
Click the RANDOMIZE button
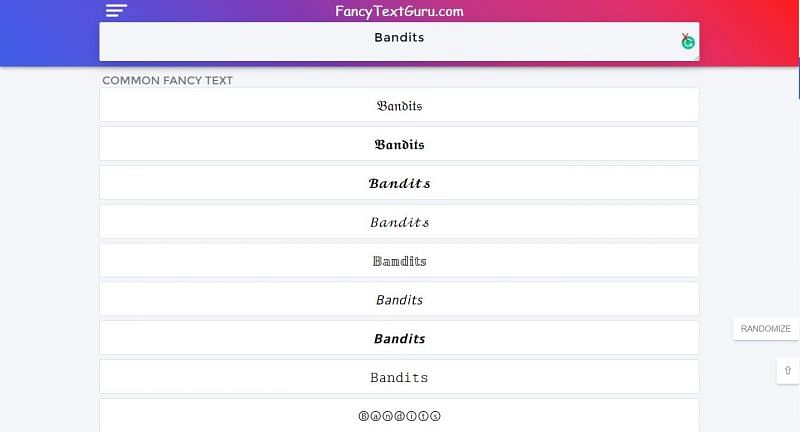(x=765, y=328)
